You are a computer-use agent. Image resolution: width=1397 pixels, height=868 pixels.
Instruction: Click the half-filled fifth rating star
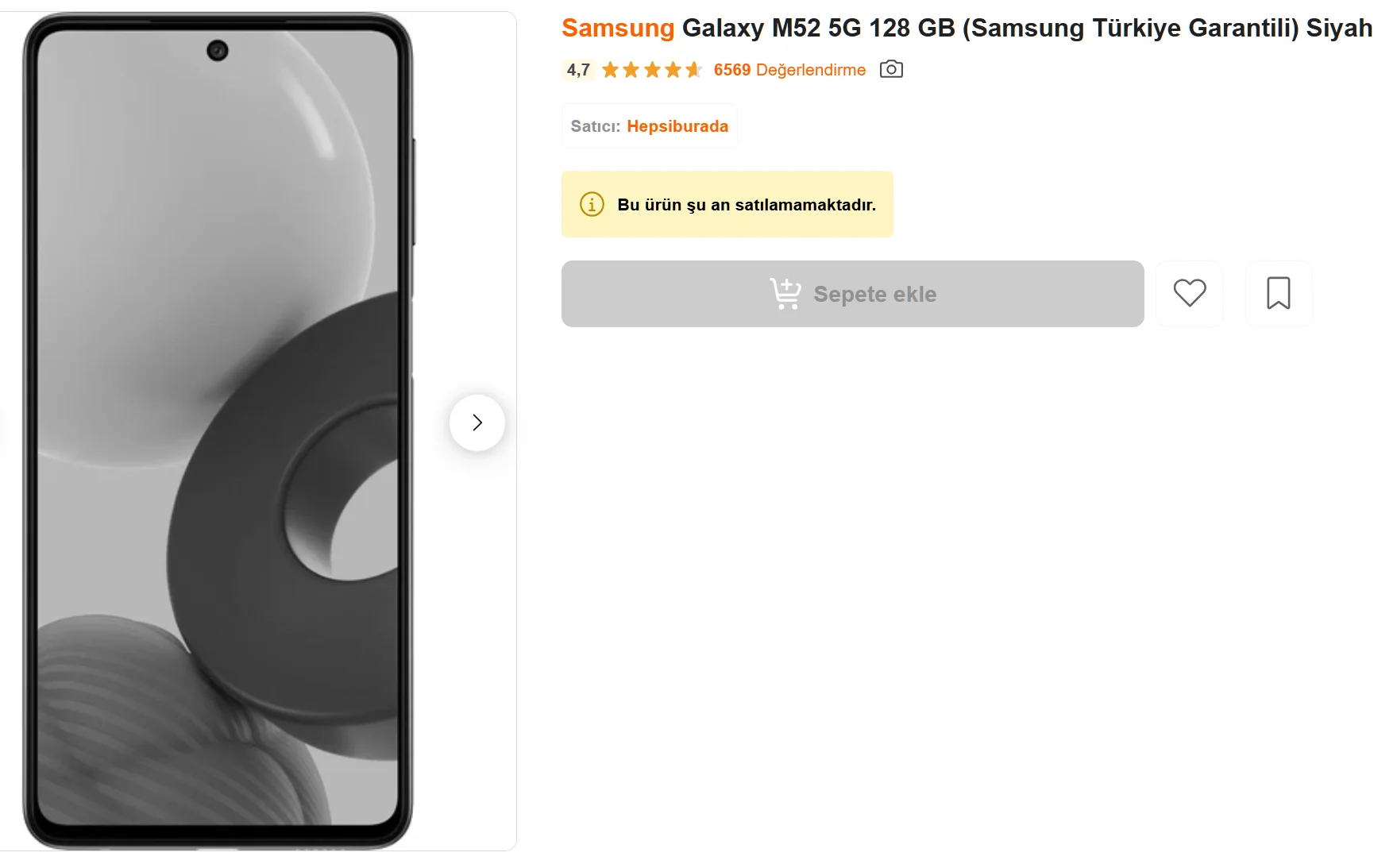point(694,70)
